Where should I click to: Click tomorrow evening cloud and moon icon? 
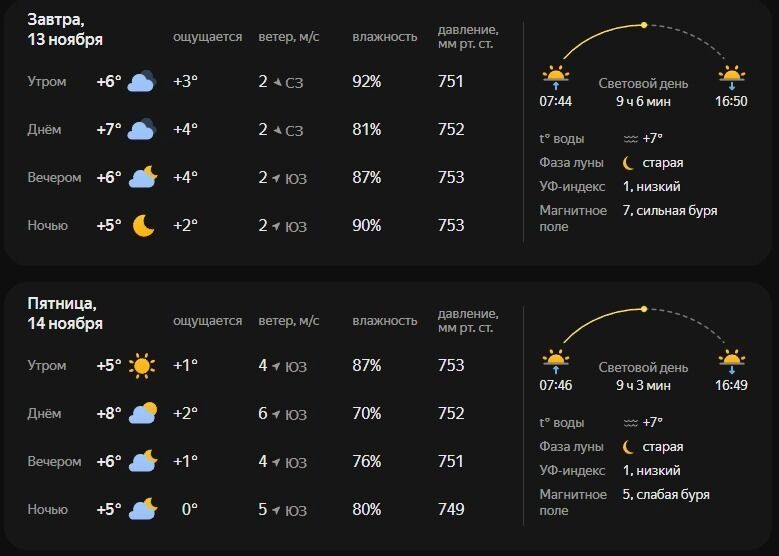(143, 178)
